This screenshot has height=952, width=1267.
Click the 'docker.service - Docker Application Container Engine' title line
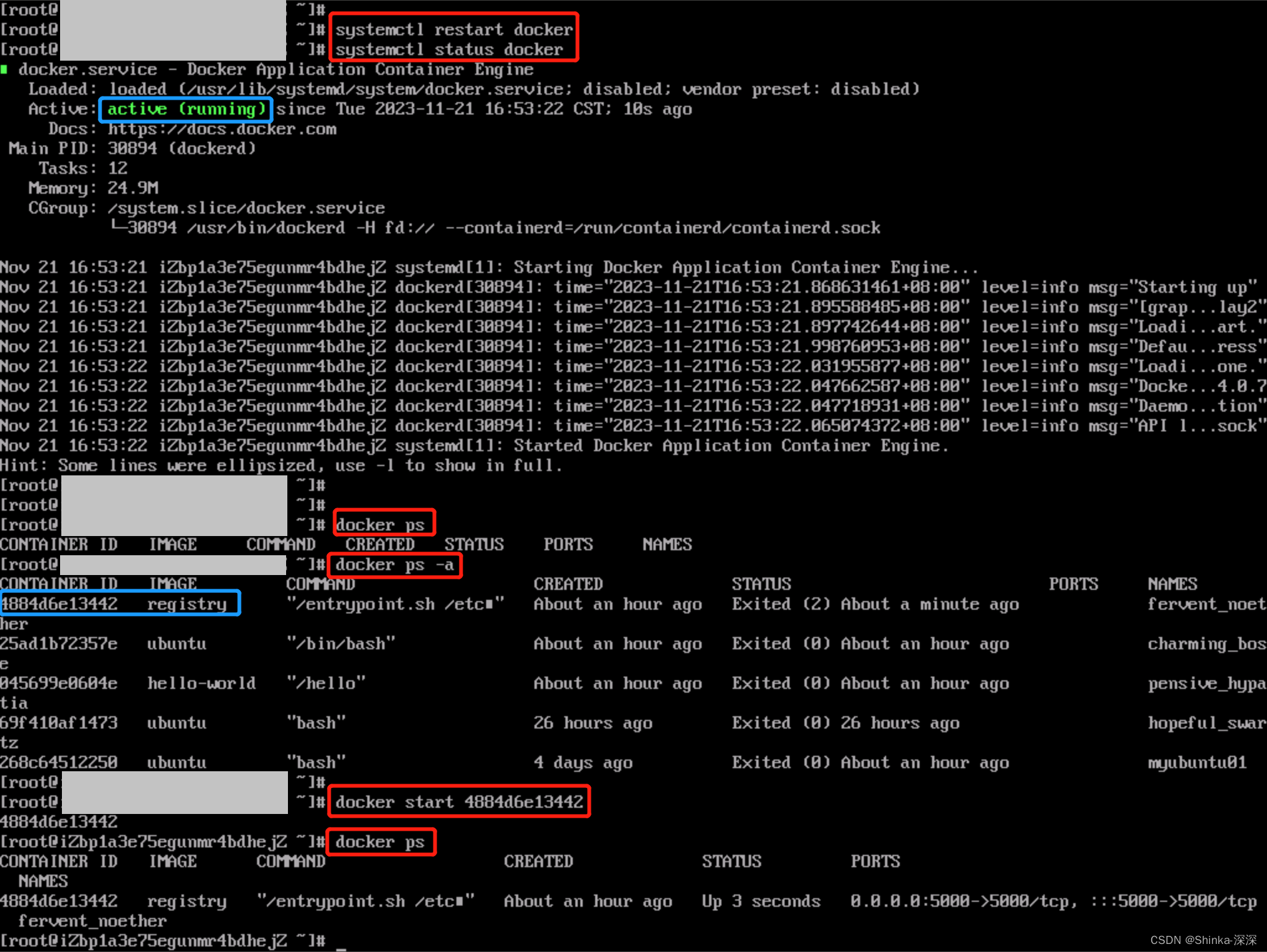coord(276,69)
